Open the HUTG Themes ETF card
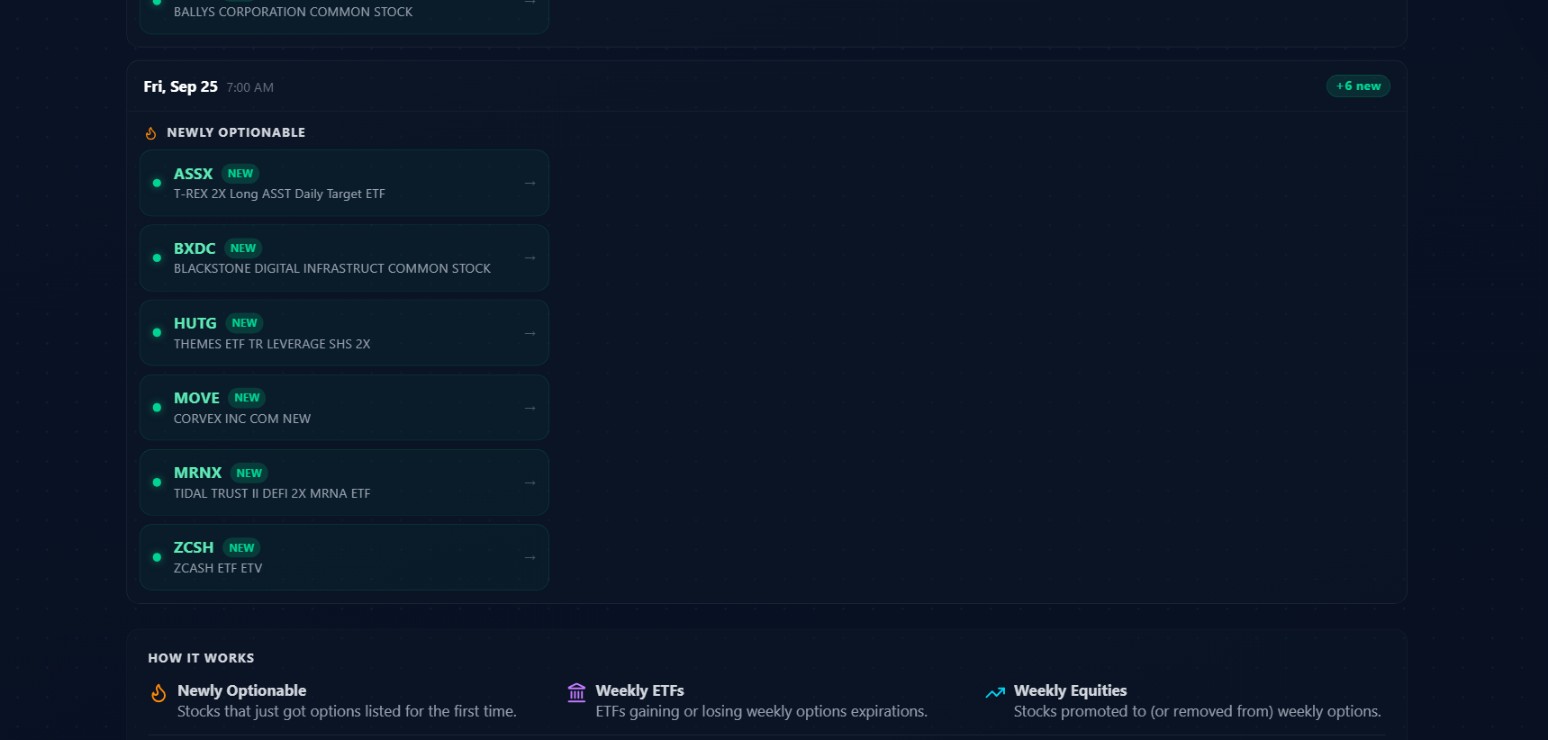Viewport: 1548px width, 740px height. pos(344,333)
